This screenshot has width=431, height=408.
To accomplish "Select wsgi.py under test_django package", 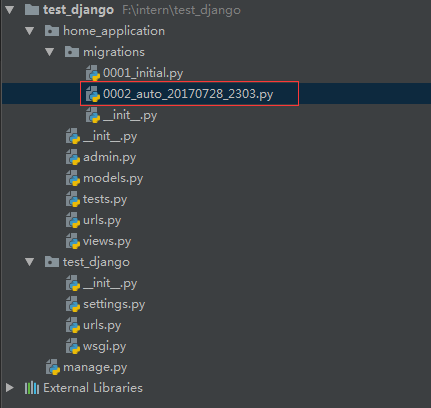I will coord(105,346).
